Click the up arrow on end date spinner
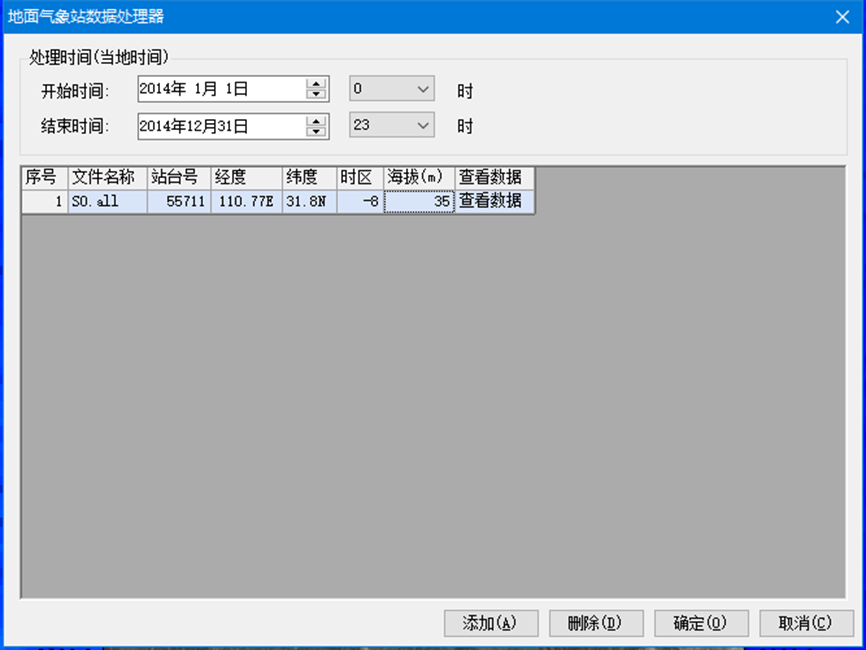866x650 pixels. point(317,121)
